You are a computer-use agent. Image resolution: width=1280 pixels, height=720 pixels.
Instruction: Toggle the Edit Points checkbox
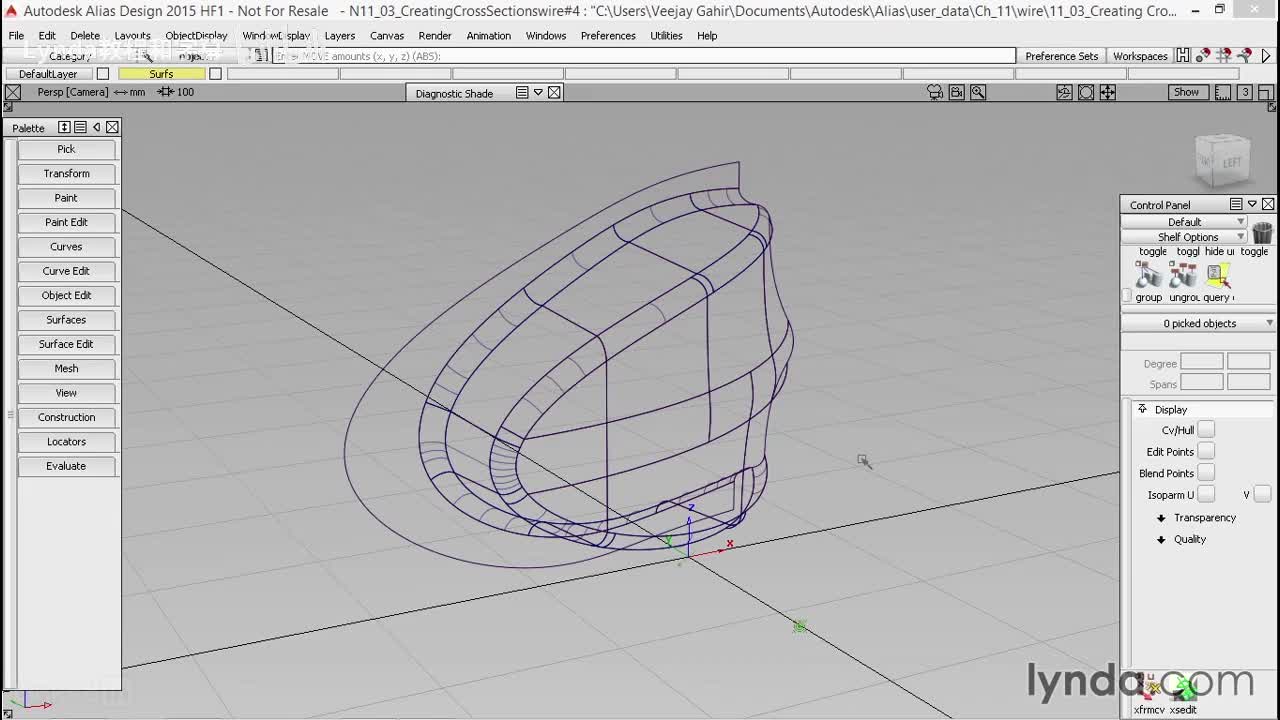[x=1206, y=452]
